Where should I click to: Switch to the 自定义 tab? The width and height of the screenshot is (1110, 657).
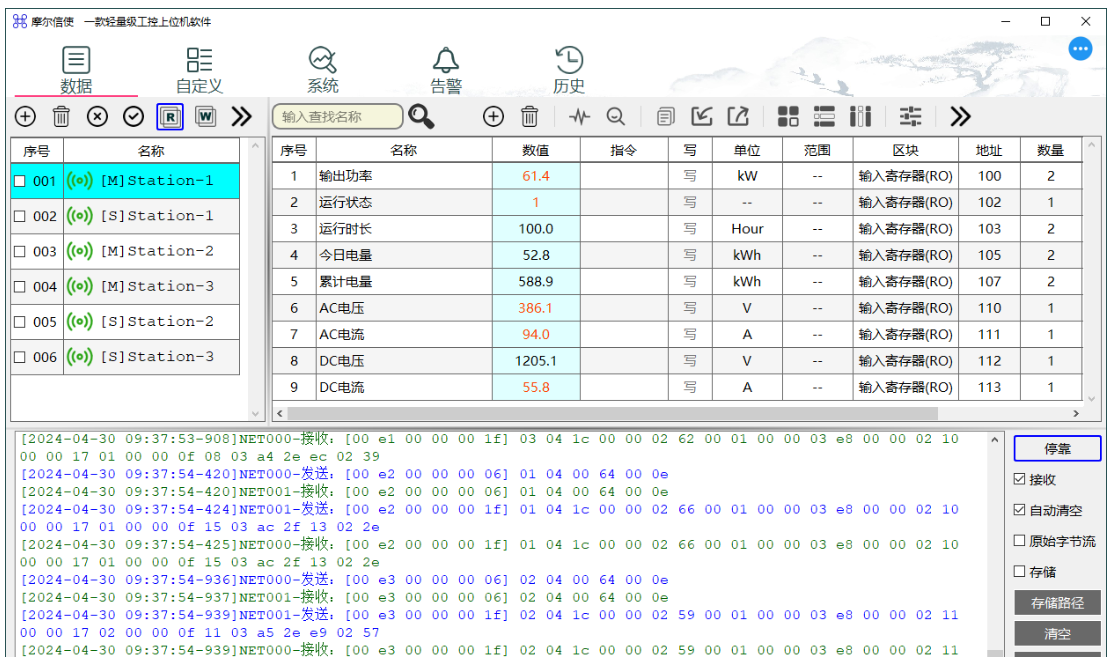coord(199,70)
